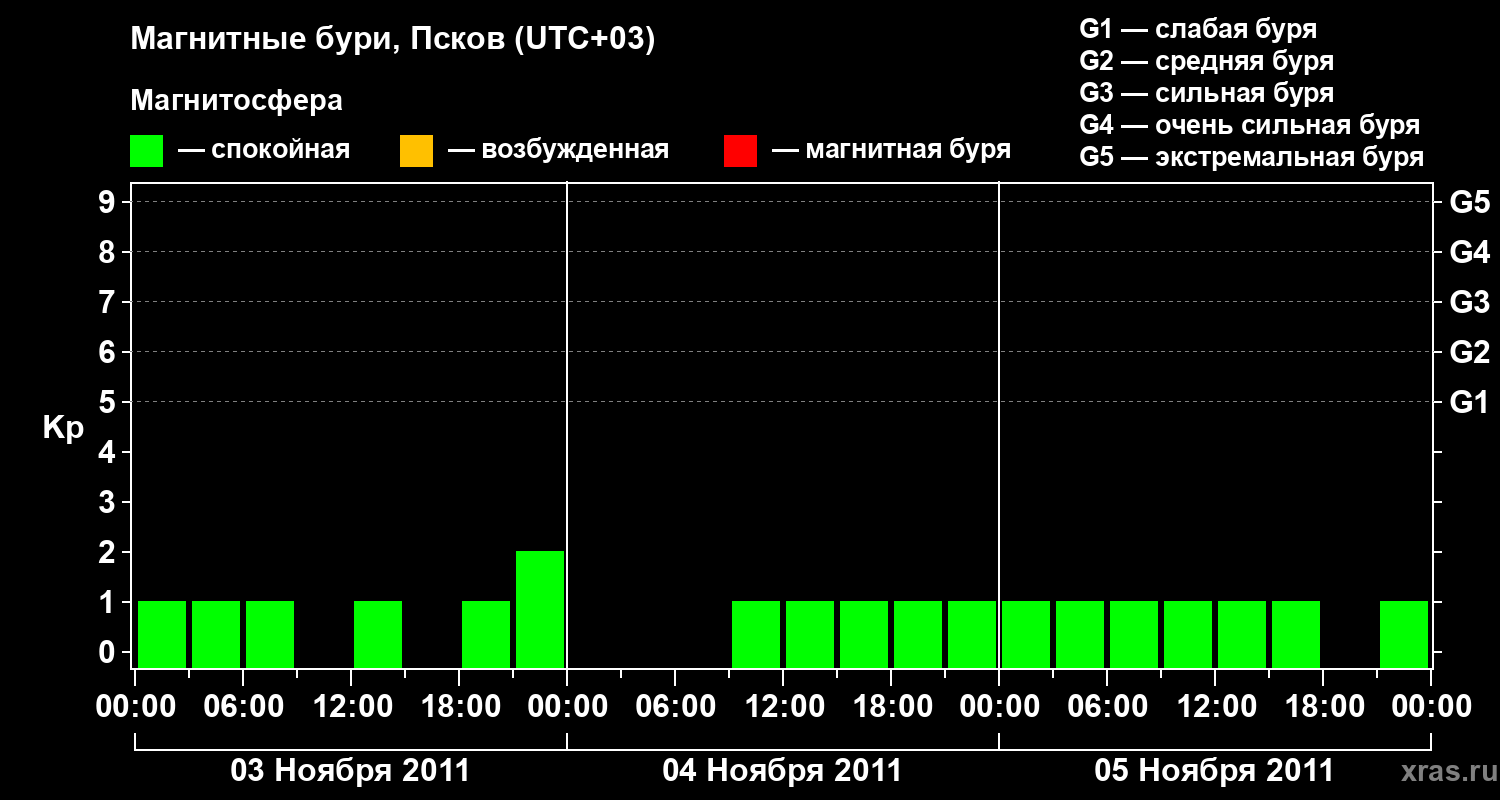Click the green 'спокойная' legend swatch

click(146, 150)
